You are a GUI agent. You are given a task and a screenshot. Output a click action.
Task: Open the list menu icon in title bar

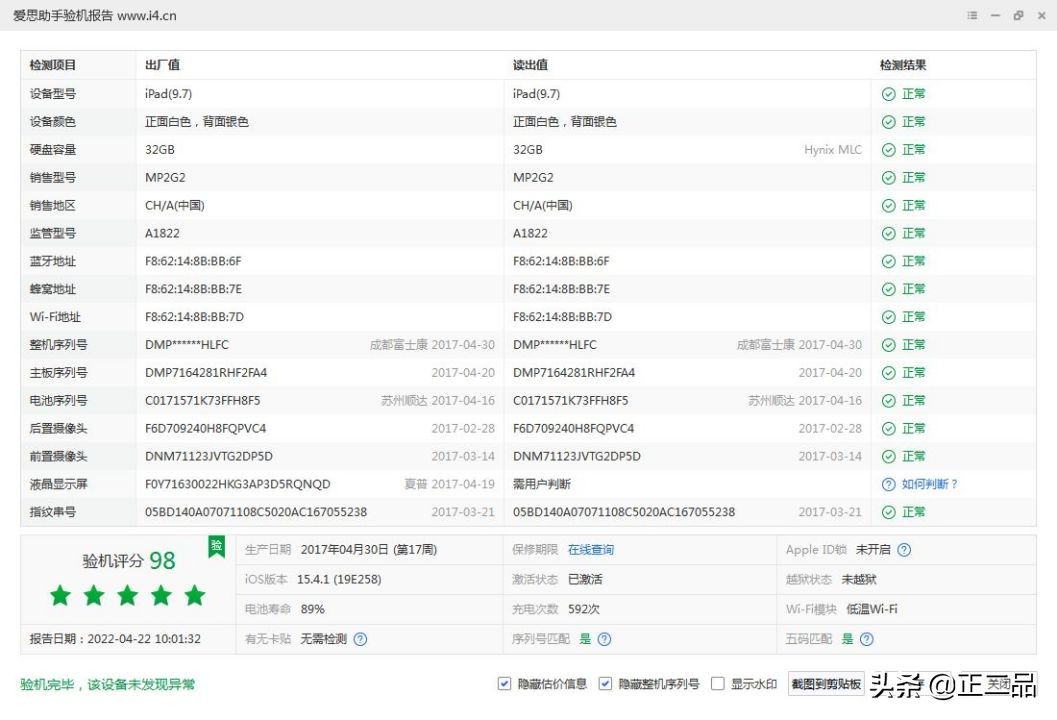pyautogui.click(x=970, y=16)
